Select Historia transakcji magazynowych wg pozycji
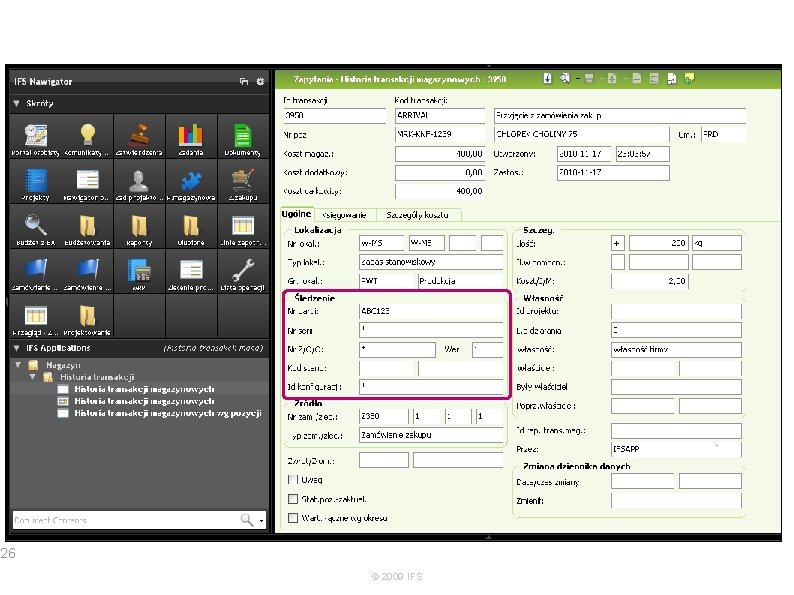Image resolution: width=794 pixels, height=595 pixels. pos(168,413)
